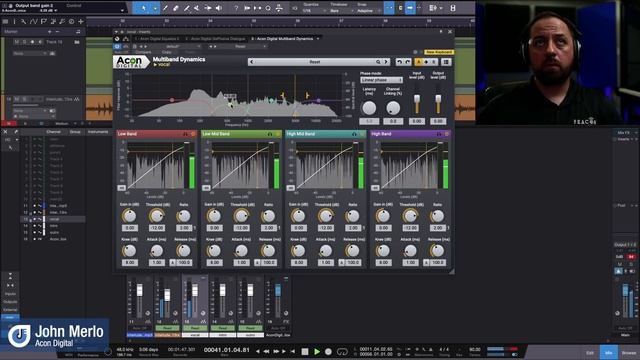This screenshot has width=640, height=360.
Task: Click solo headphone icon on Low Band
Action: pos(185,134)
